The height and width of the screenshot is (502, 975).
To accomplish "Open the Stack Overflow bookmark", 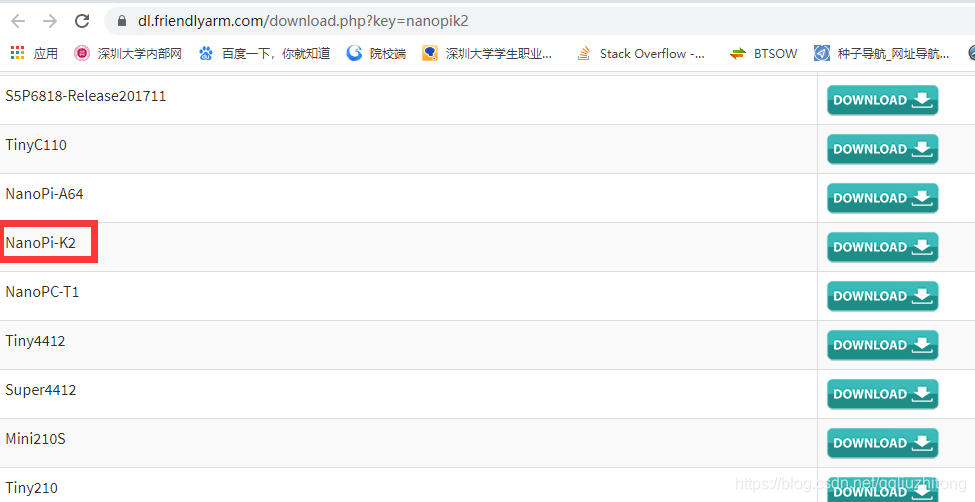I will click(x=641, y=53).
